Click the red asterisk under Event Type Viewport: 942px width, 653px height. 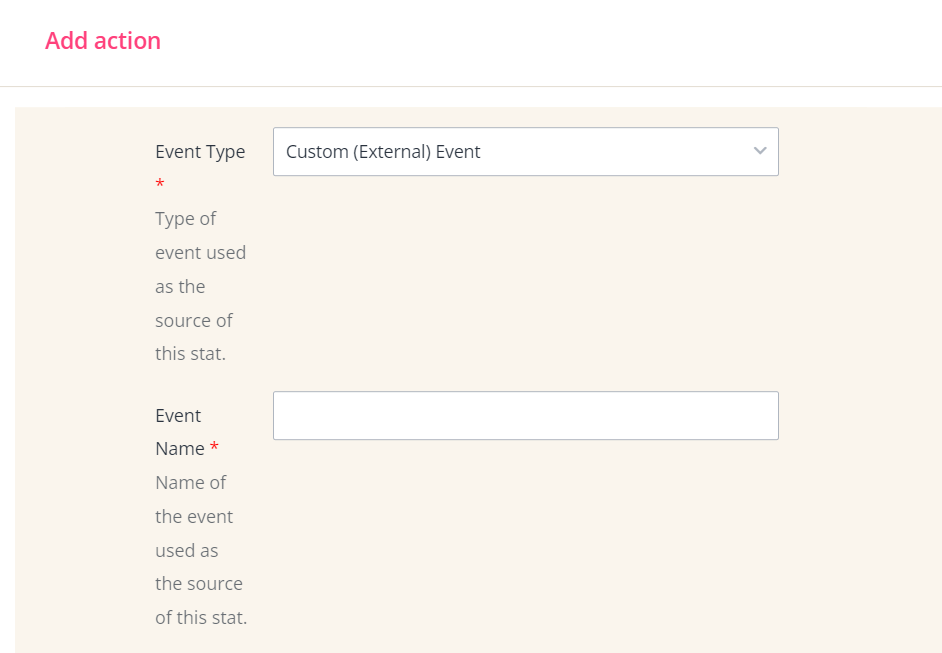[160, 184]
